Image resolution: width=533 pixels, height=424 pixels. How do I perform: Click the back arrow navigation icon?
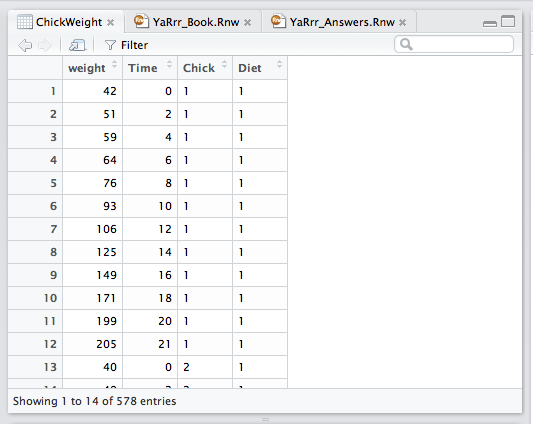(25, 45)
